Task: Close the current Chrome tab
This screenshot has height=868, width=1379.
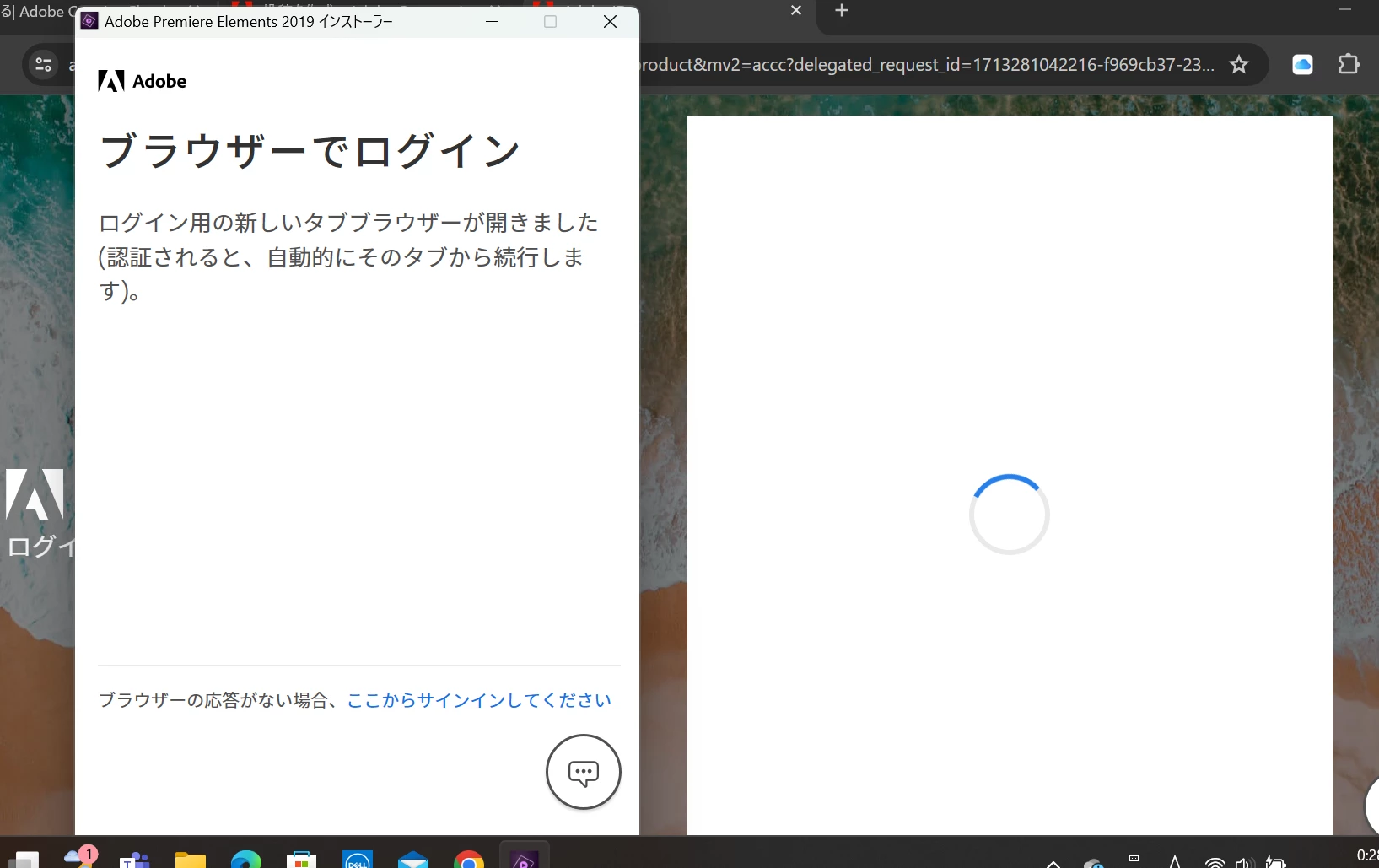Action: [796, 10]
